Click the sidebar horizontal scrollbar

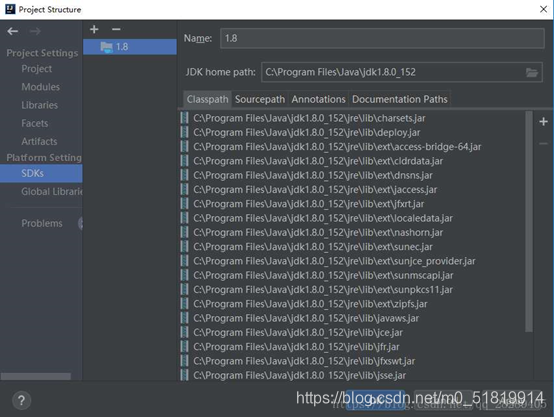(x=36, y=377)
